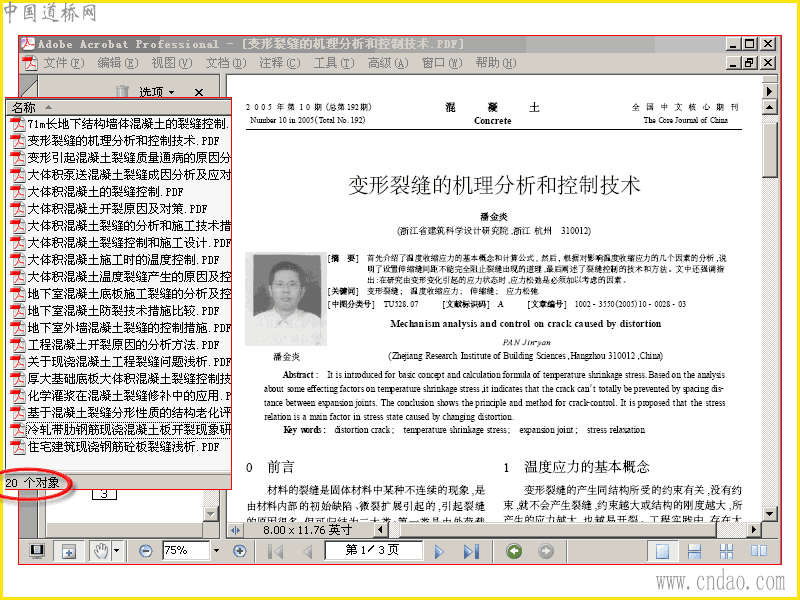Sort by the 名称 column header
The image size is (800, 600).
click(x=118, y=107)
